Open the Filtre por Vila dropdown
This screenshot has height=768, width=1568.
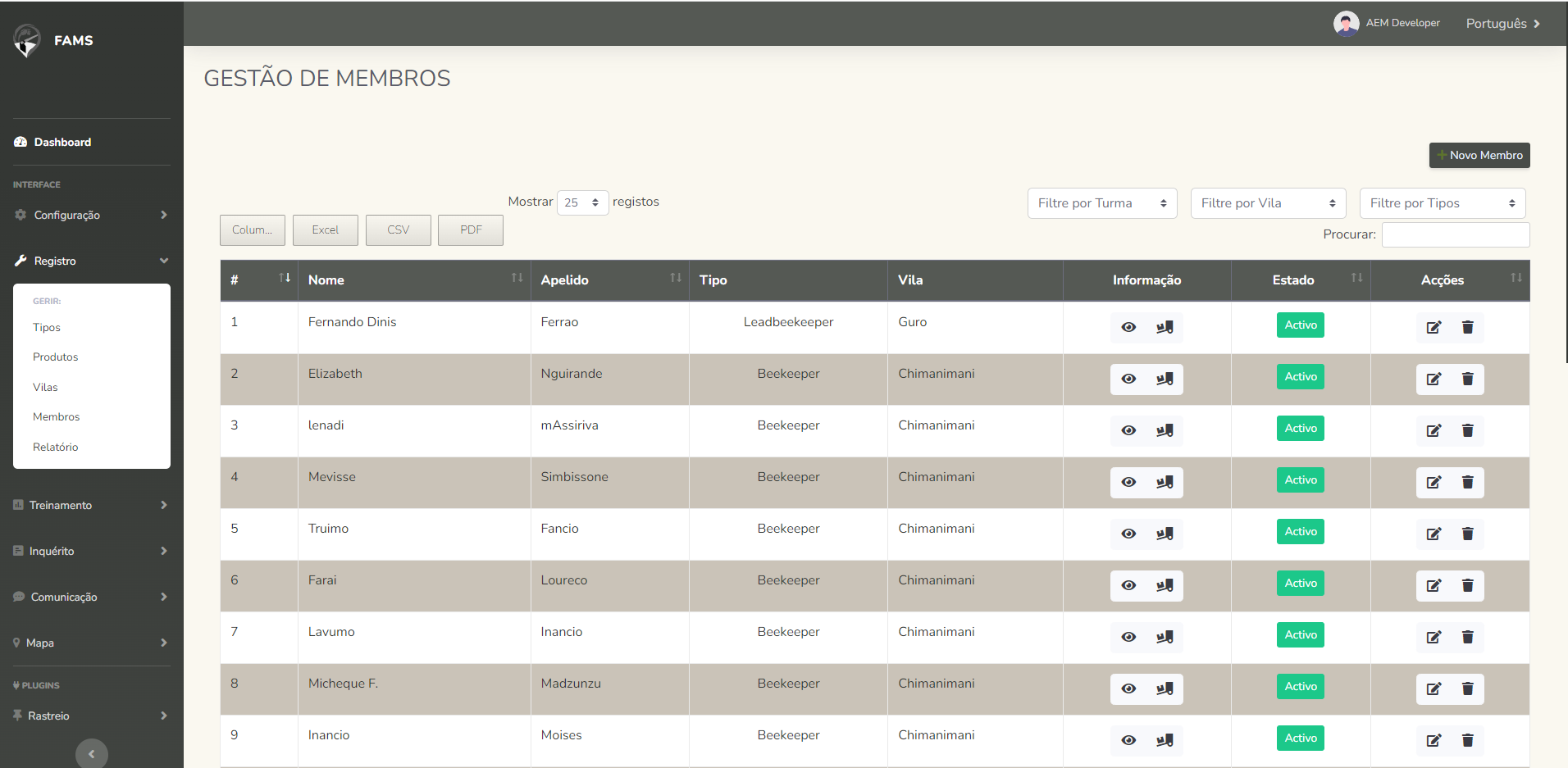click(x=1268, y=203)
